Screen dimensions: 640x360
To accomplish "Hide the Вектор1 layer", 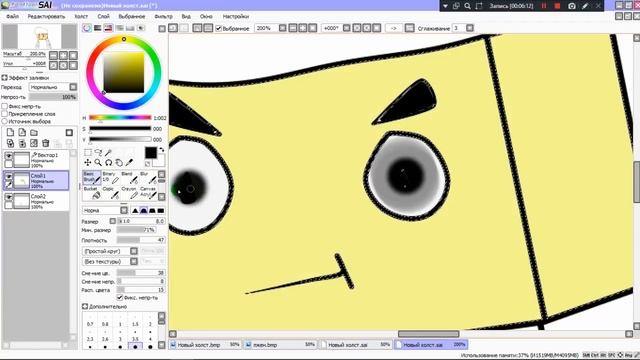I will pos(9,156).
